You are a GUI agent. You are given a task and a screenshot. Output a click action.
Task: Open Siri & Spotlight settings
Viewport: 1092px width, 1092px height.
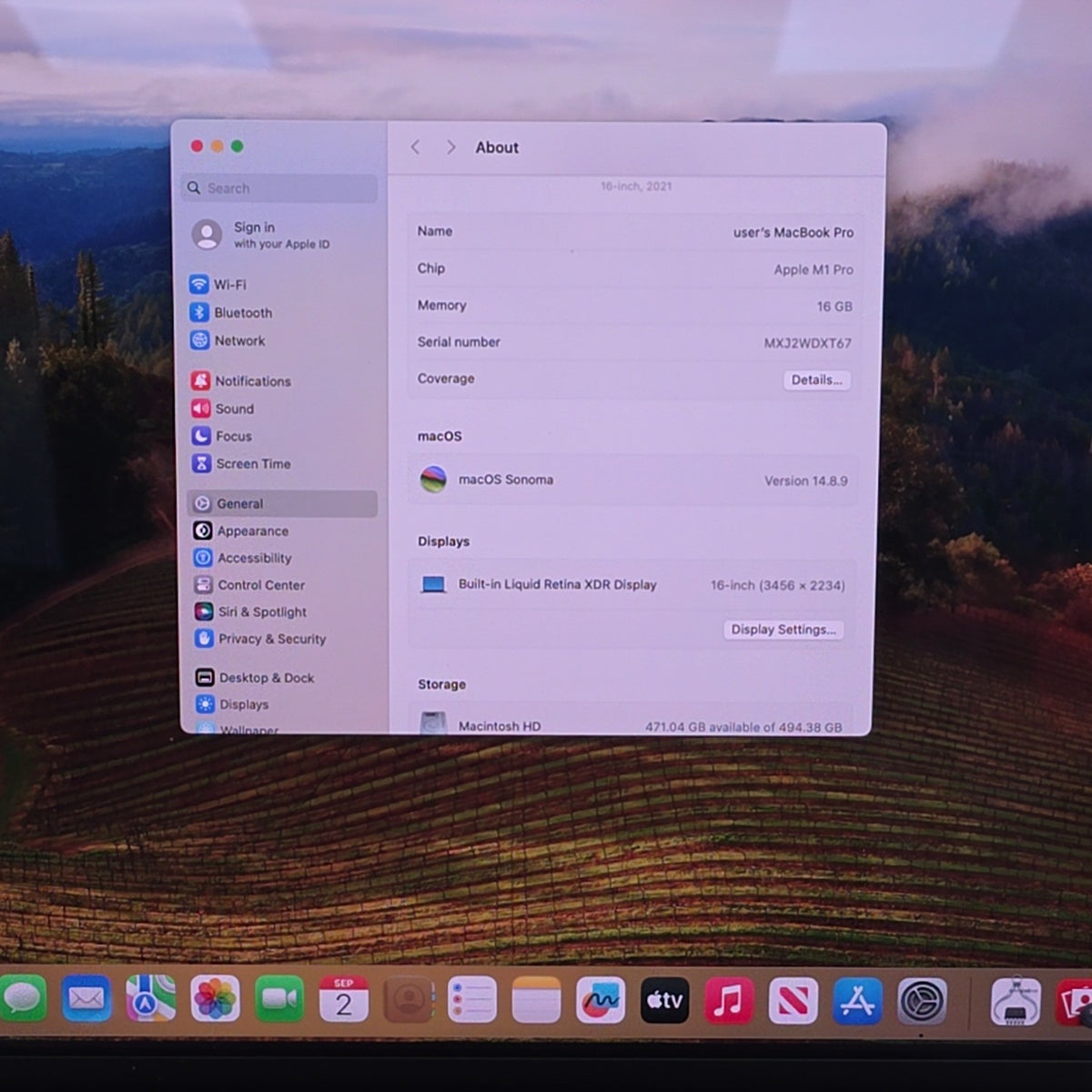coord(250,612)
